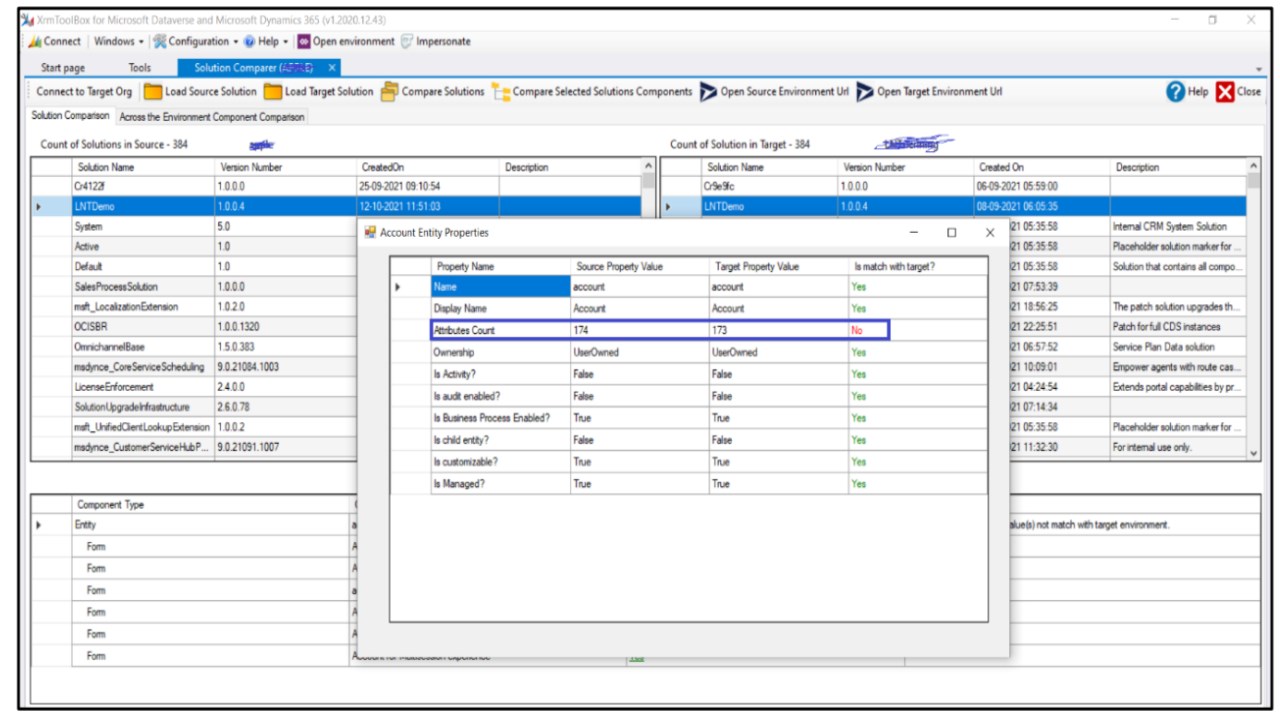Viewport: 1280px width, 720px height.
Task: Click source value 174
Action: pyautogui.click(x=639, y=330)
